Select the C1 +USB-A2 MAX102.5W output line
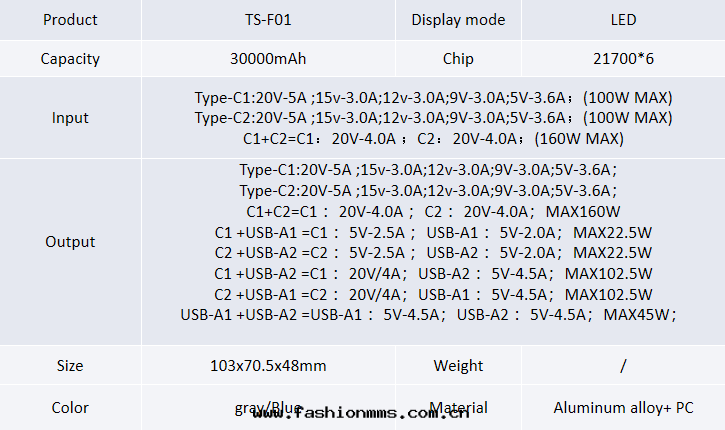The height and width of the screenshot is (430, 725). (x=433, y=273)
